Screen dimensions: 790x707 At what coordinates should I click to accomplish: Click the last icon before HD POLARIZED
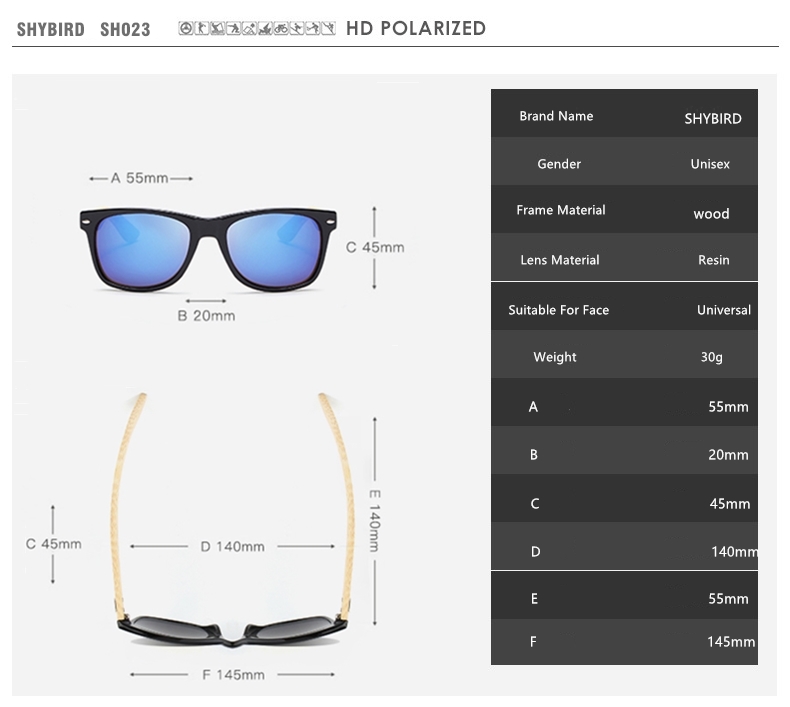pos(329,28)
